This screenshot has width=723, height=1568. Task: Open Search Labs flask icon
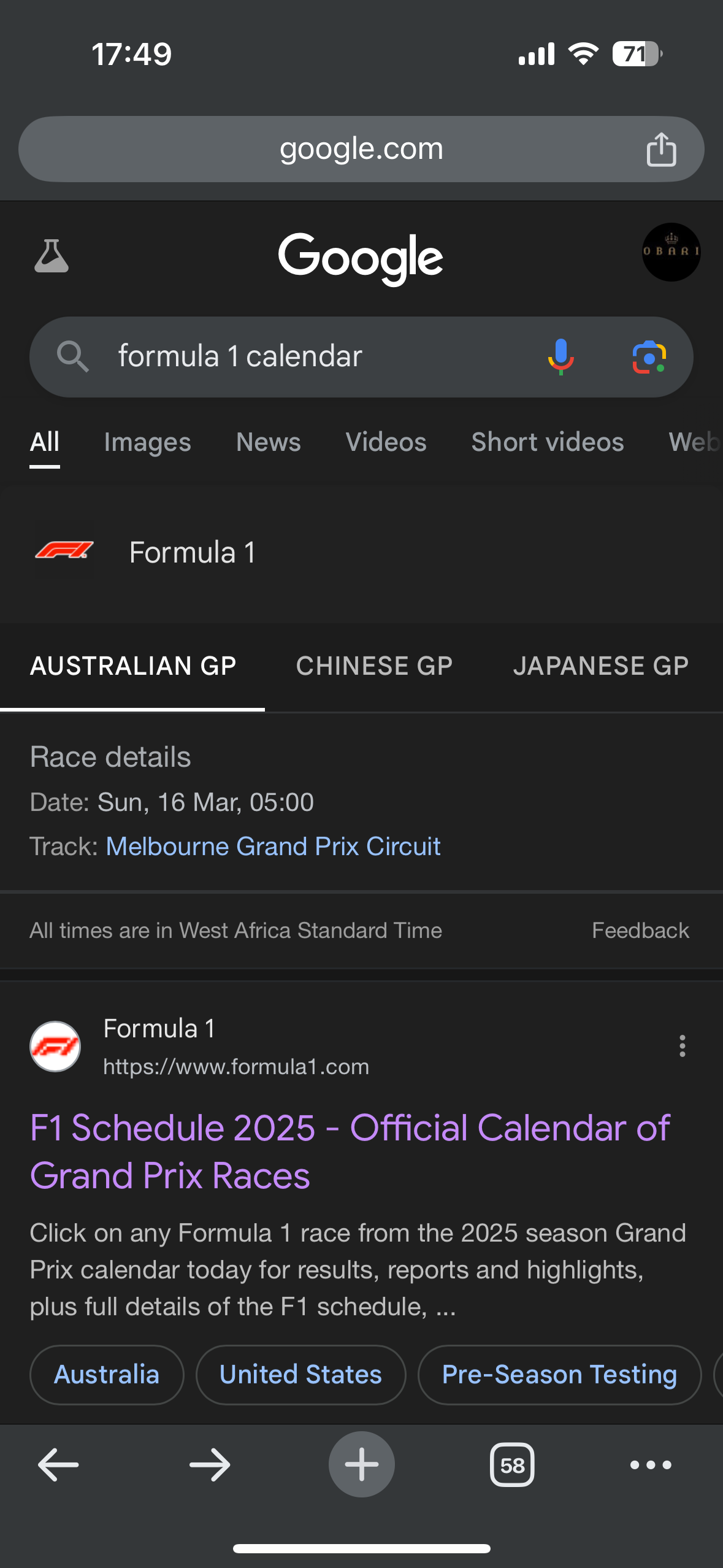(52, 256)
